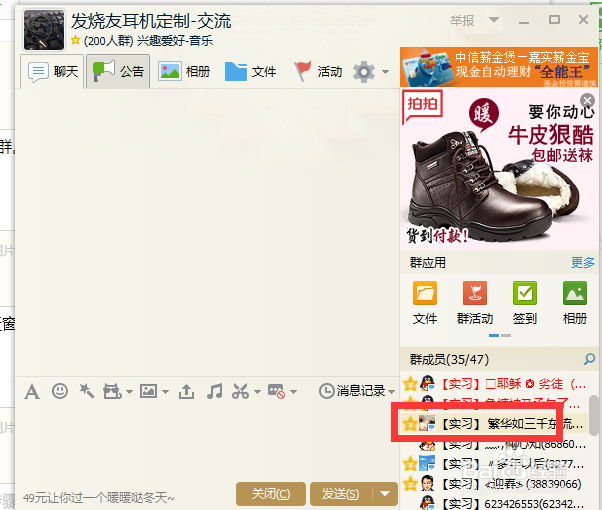Open the 中信薪金煲 banner ad

tap(499, 67)
